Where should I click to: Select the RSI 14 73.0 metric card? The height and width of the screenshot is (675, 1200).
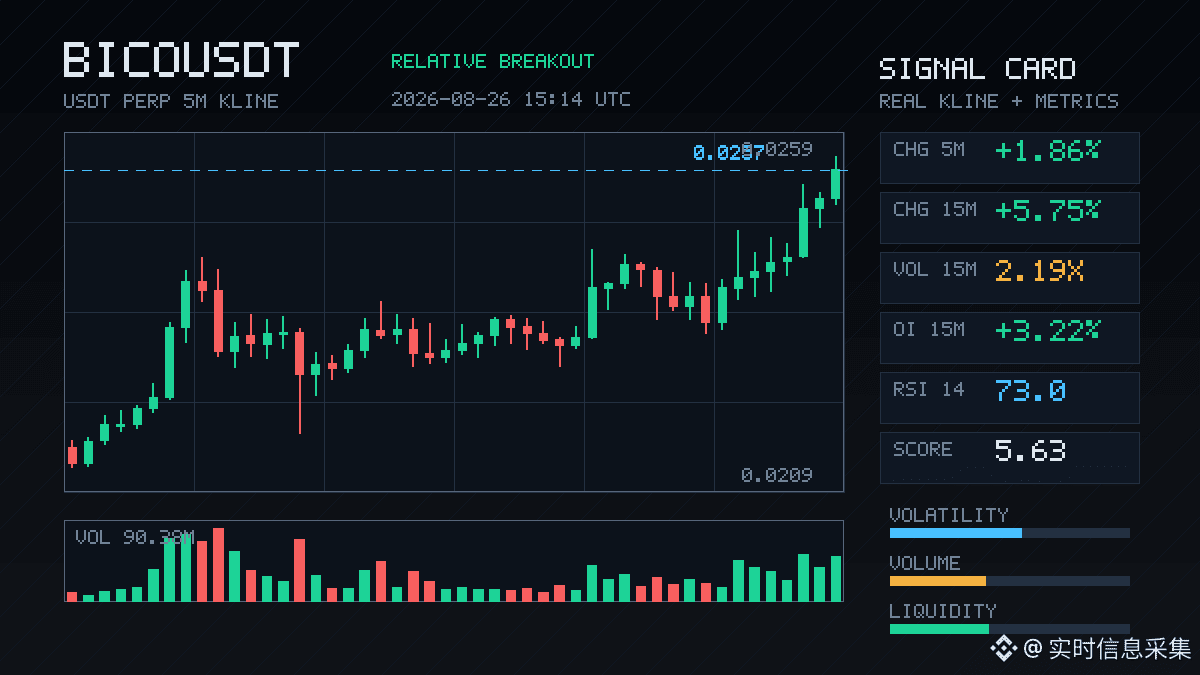click(x=1009, y=397)
